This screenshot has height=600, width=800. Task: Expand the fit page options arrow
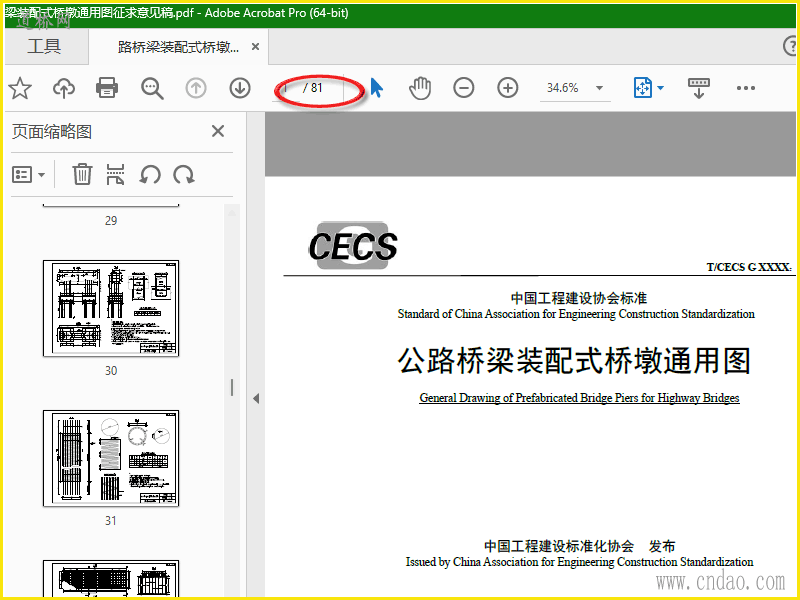[661, 88]
